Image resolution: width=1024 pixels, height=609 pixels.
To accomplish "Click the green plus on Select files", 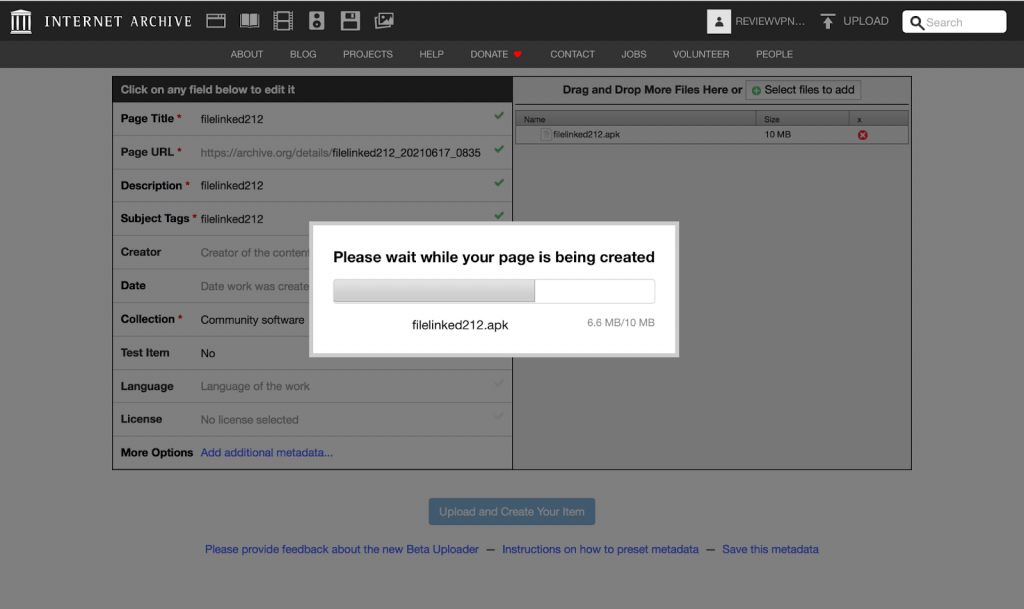I will tap(756, 90).
